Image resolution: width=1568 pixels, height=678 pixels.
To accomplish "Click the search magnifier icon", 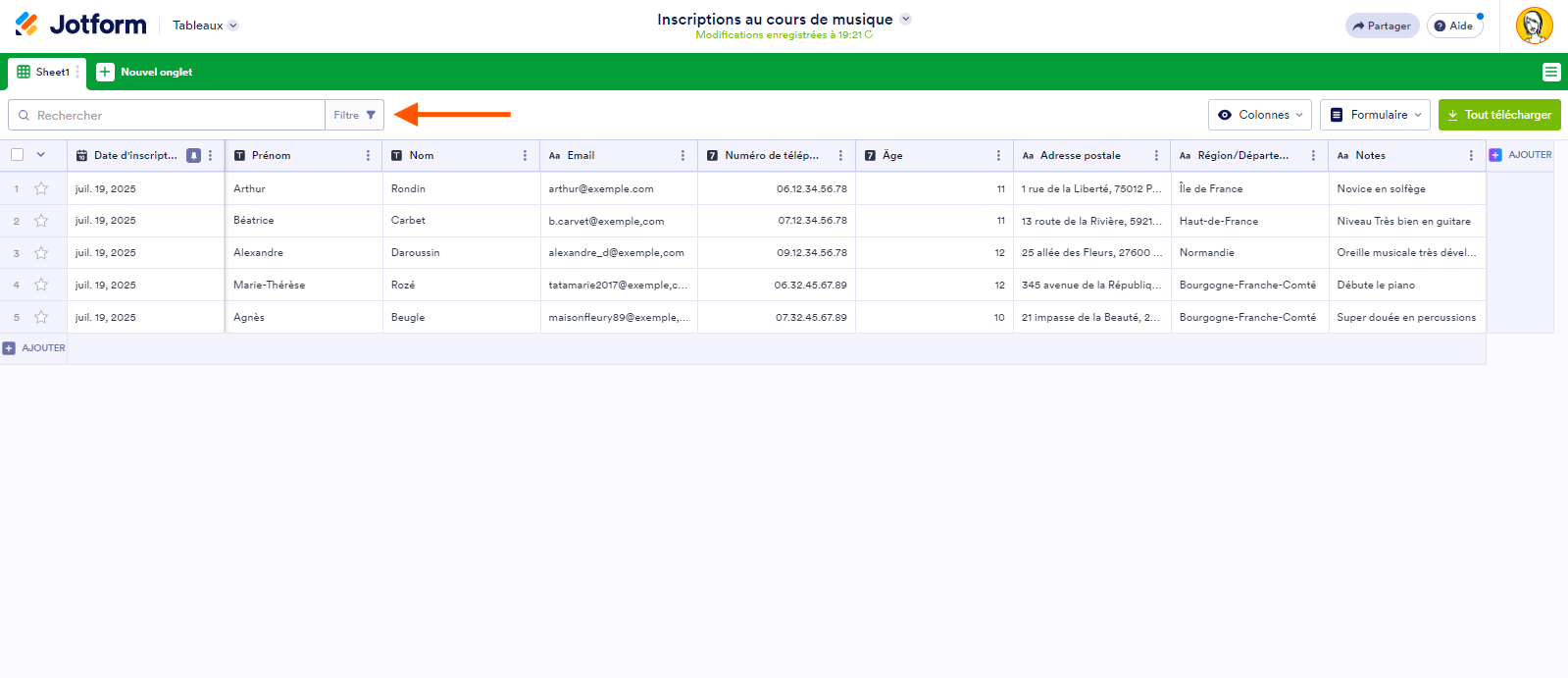I will click(x=24, y=115).
